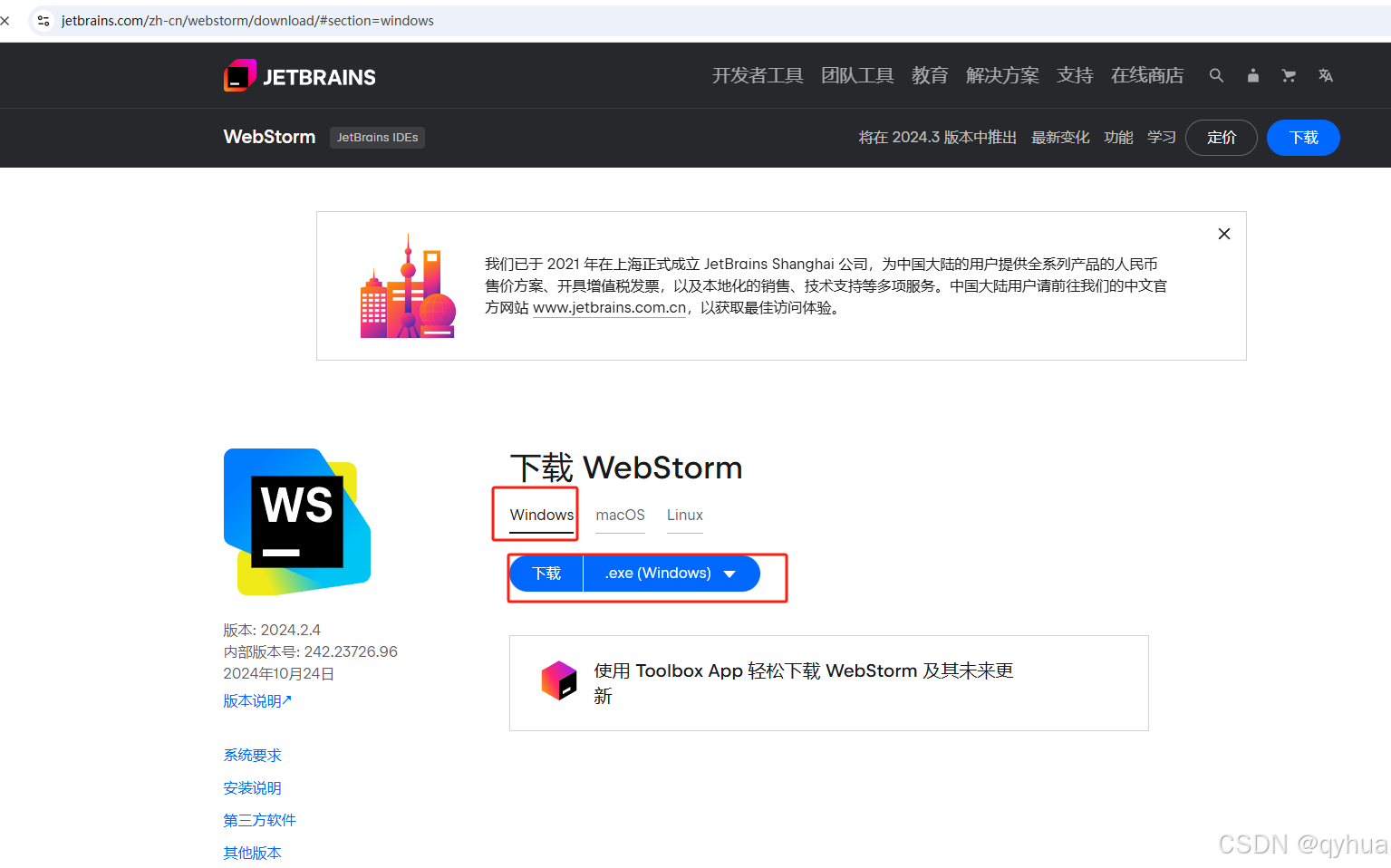The height and width of the screenshot is (868, 1391).
Task: Open the 解决方案 menu
Action: 1002,76
